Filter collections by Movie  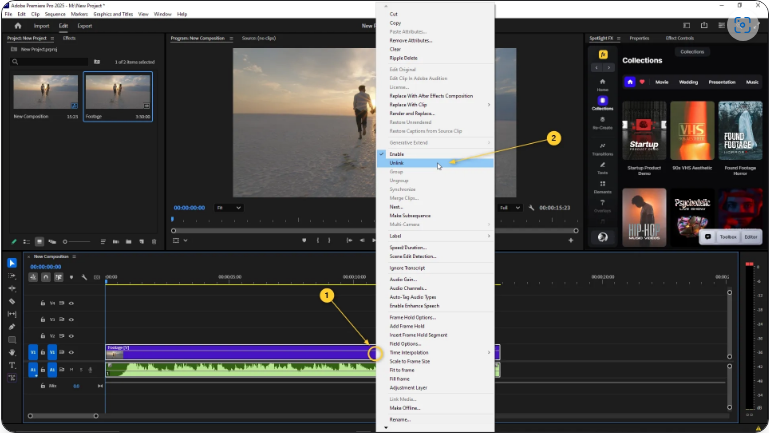tap(662, 82)
